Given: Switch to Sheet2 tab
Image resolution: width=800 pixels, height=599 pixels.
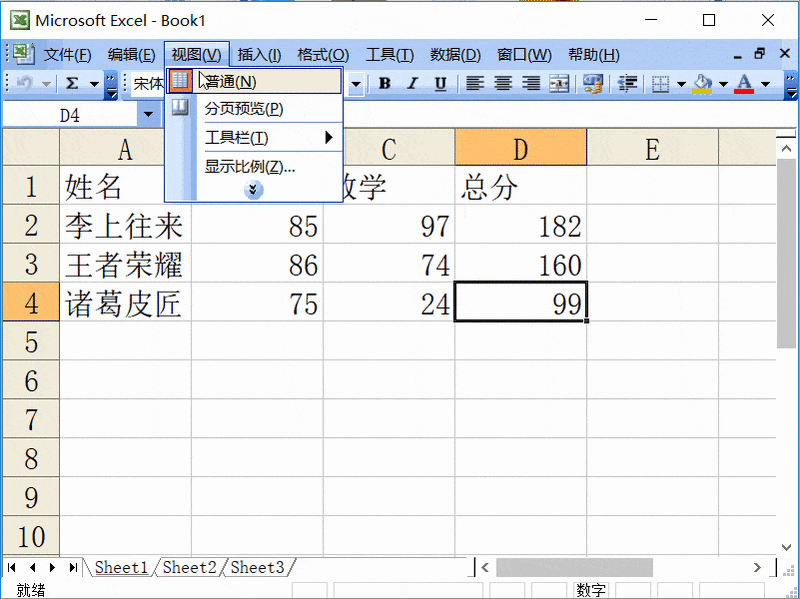Looking at the screenshot, I should (x=187, y=567).
